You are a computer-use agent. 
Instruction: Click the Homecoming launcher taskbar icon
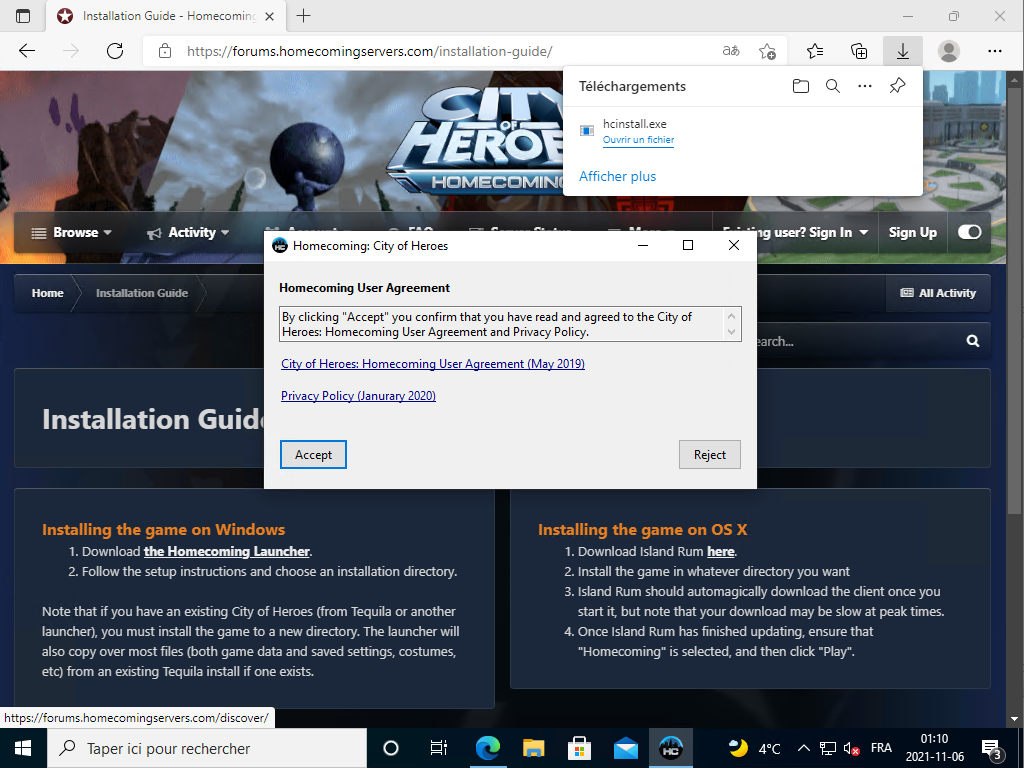pyautogui.click(x=671, y=748)
